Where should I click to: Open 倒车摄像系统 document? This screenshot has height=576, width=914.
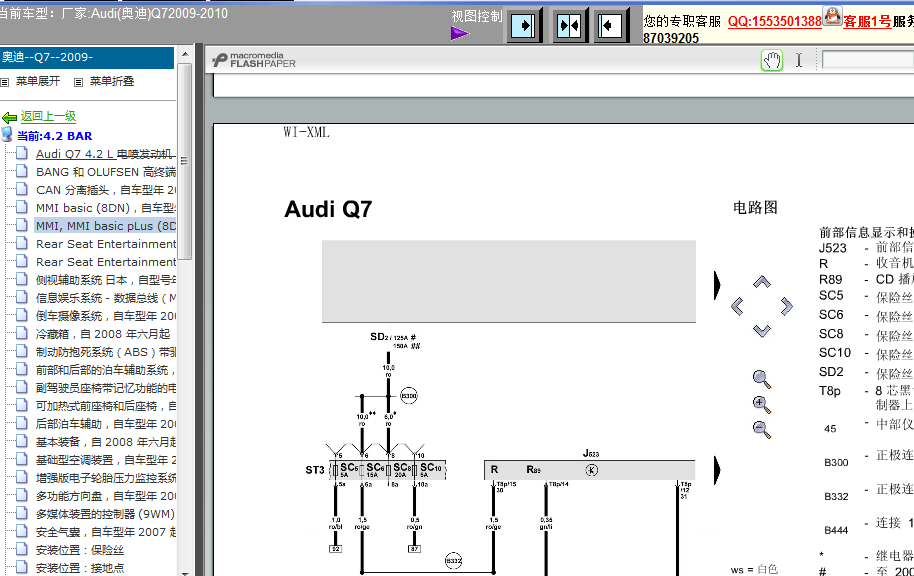click(x=106, y=316)
